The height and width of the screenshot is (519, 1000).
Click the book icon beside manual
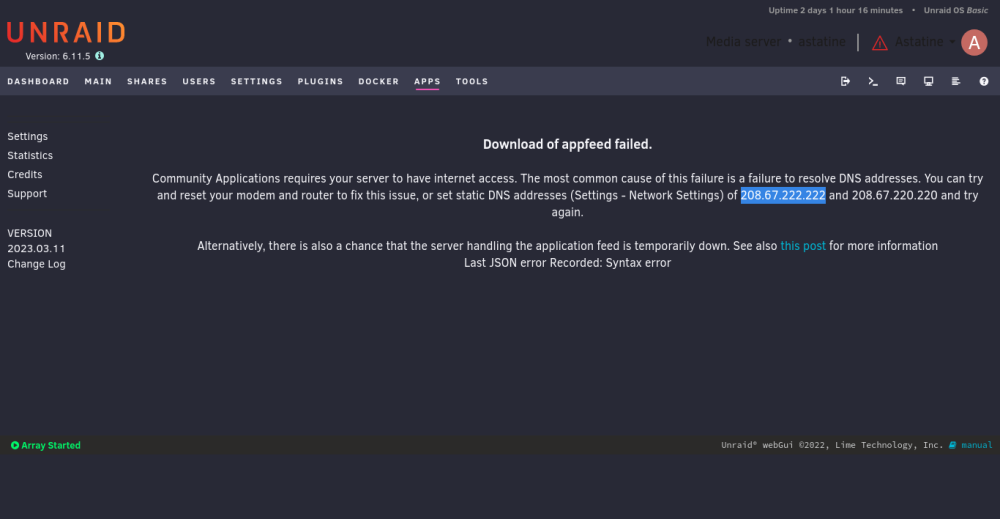[952, 445]
